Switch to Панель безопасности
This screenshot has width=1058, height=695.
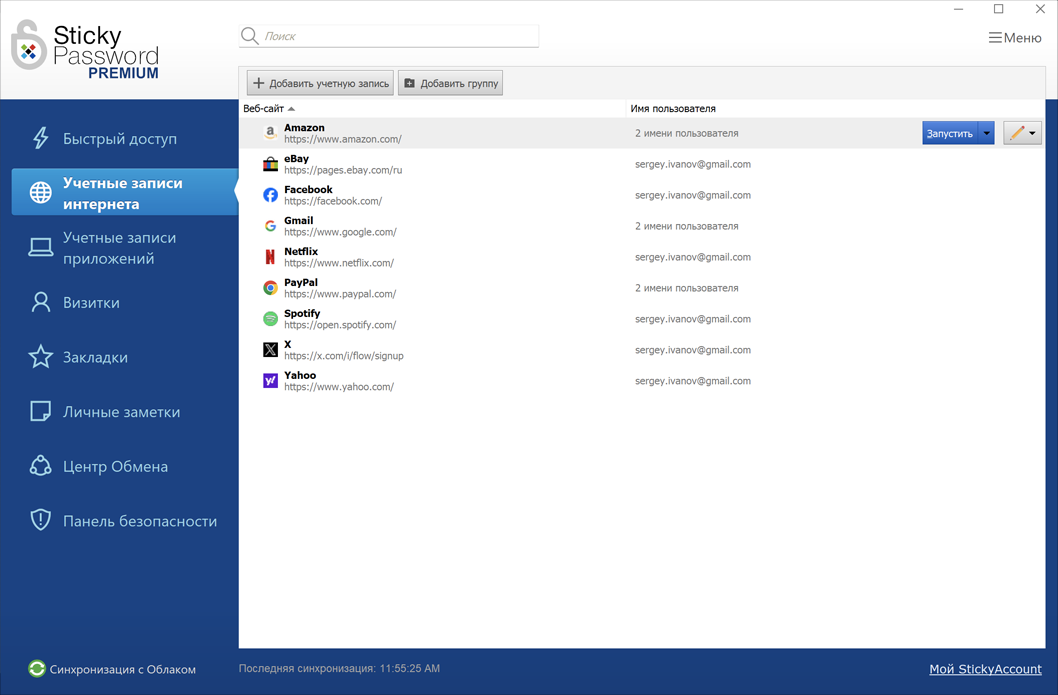(139, 521)
